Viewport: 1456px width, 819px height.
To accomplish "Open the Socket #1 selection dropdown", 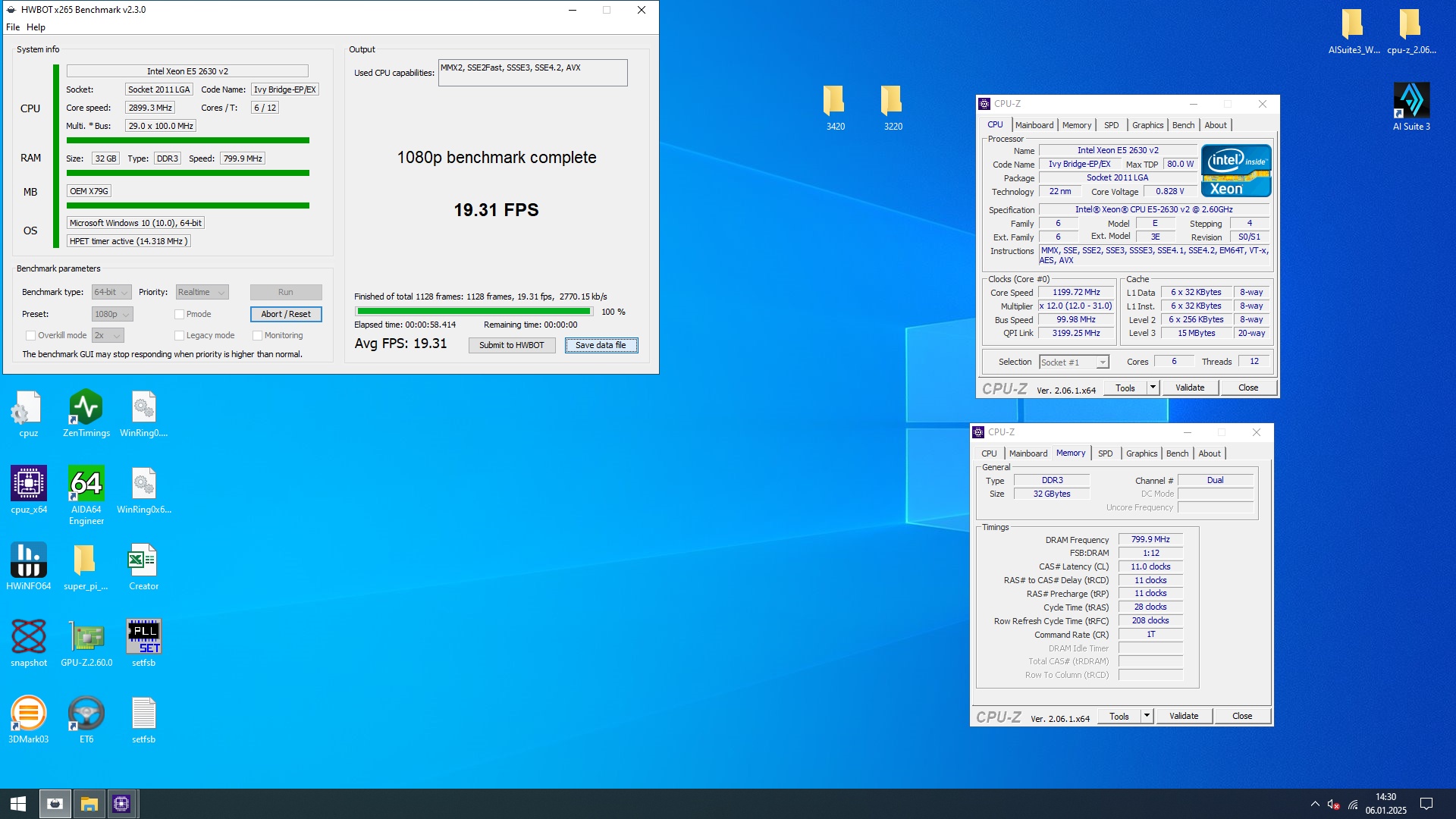I will tap(1074, 362).
